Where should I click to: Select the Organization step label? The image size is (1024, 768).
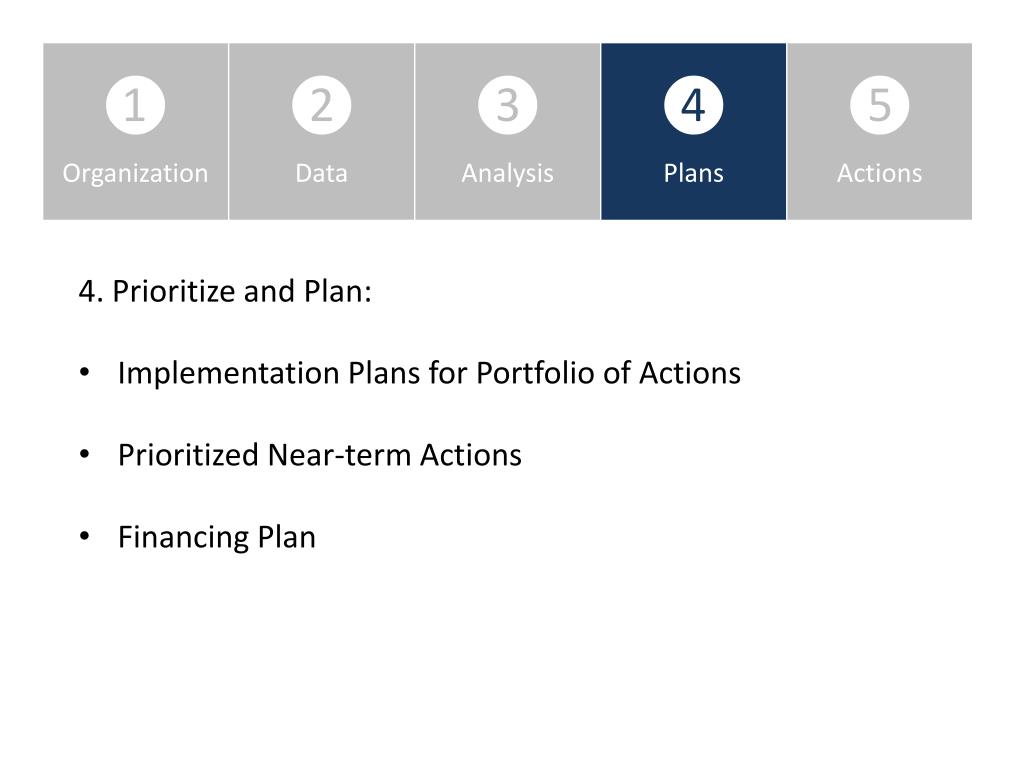coord(135,174)
